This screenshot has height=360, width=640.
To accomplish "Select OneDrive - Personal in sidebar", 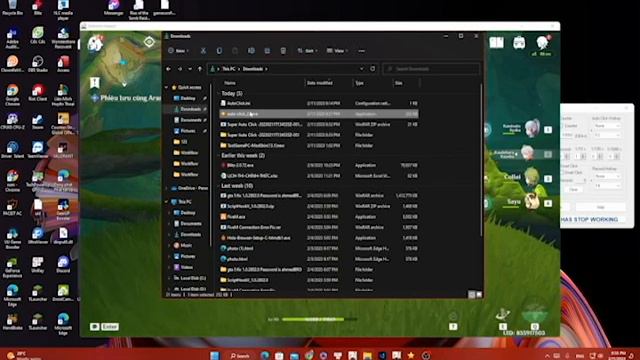I will [x=190, y=188].
